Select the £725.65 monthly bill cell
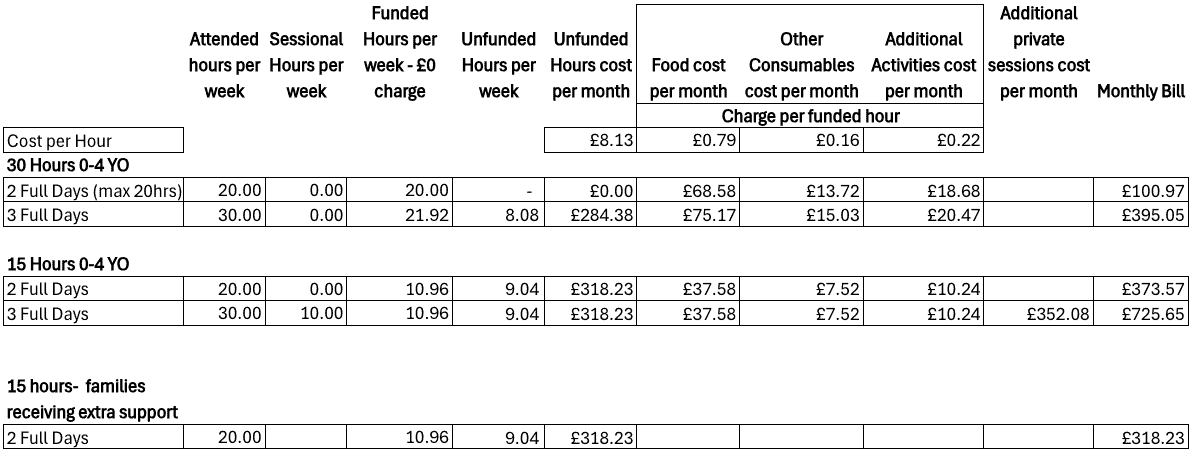This screenshot has height=453, width=1192. point(1140,314)
